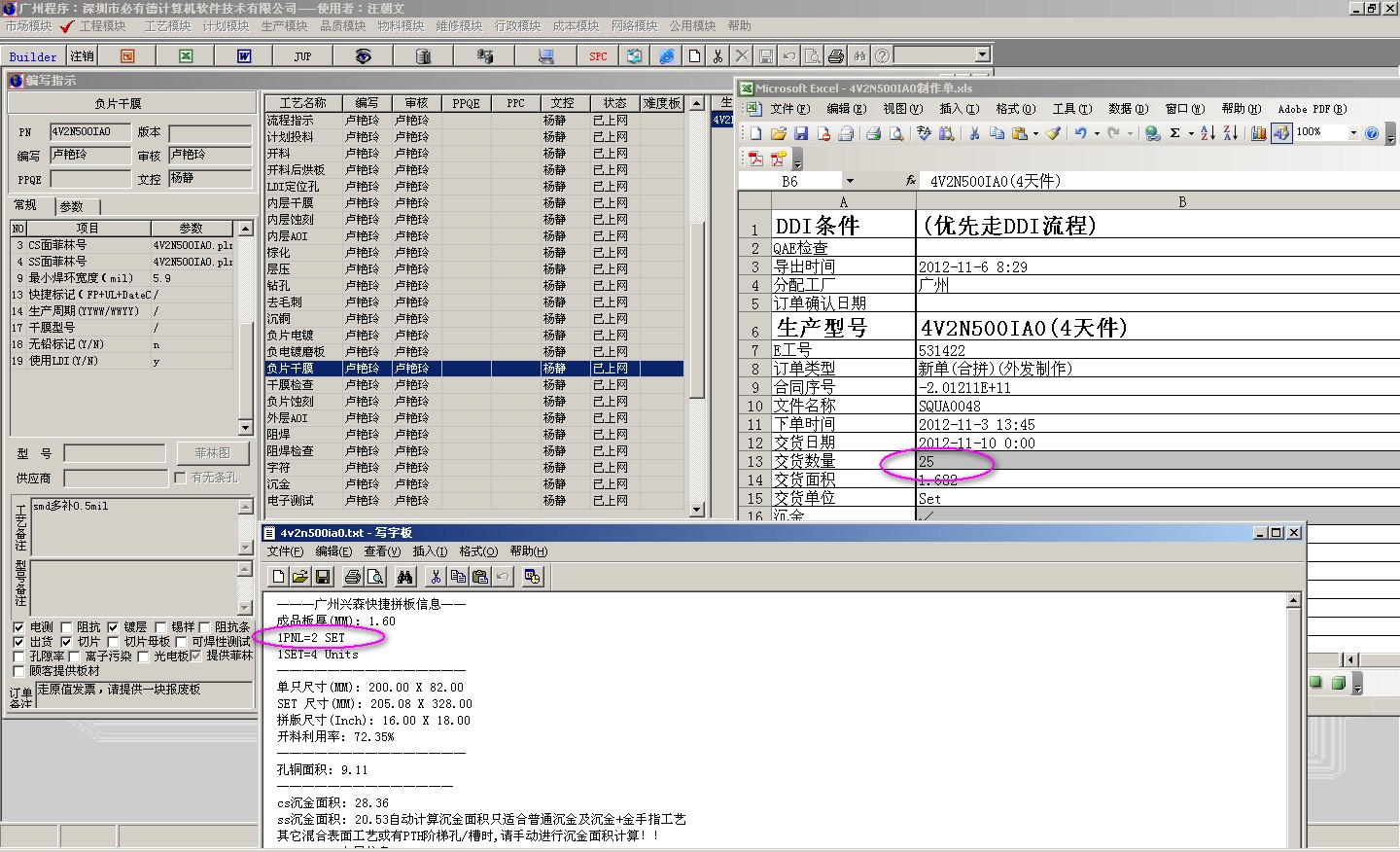The height and width of the screenshot is (852, 1400).
Task: Click the PN input field
Action: (x=89, y=132)
